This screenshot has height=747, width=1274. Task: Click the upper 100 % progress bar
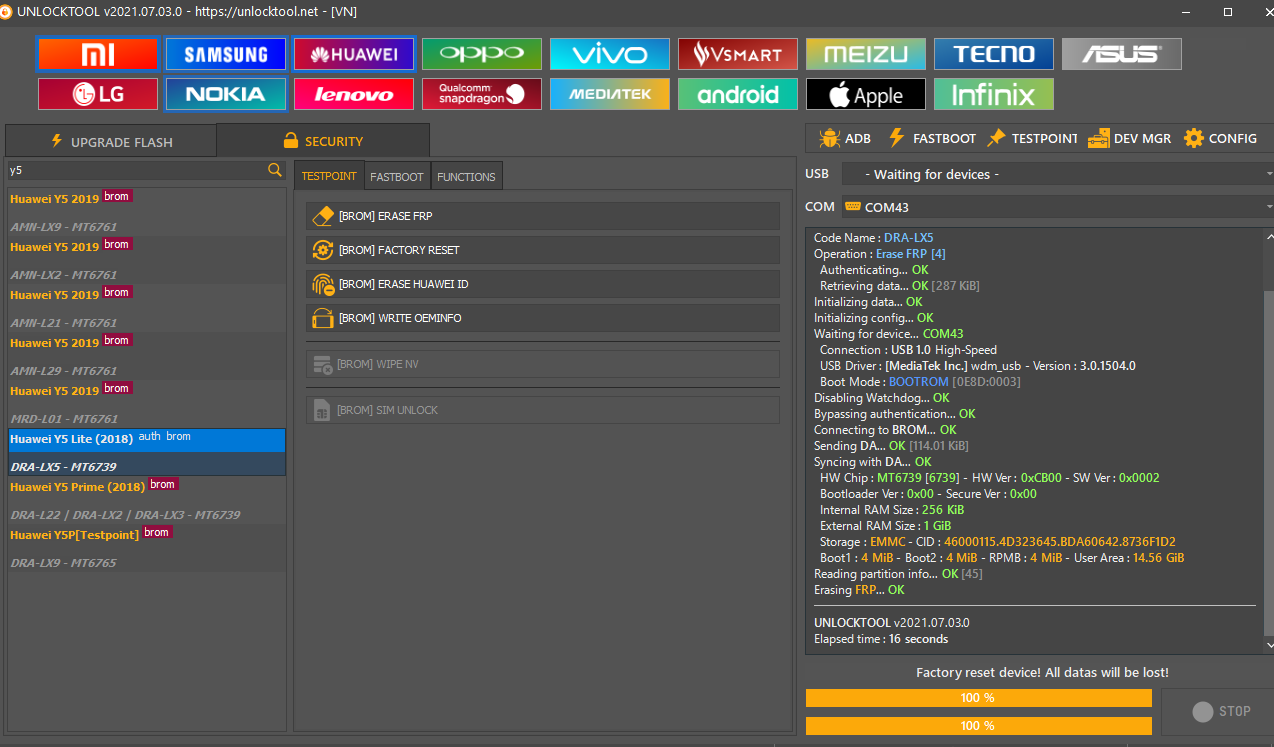[979, 698]
